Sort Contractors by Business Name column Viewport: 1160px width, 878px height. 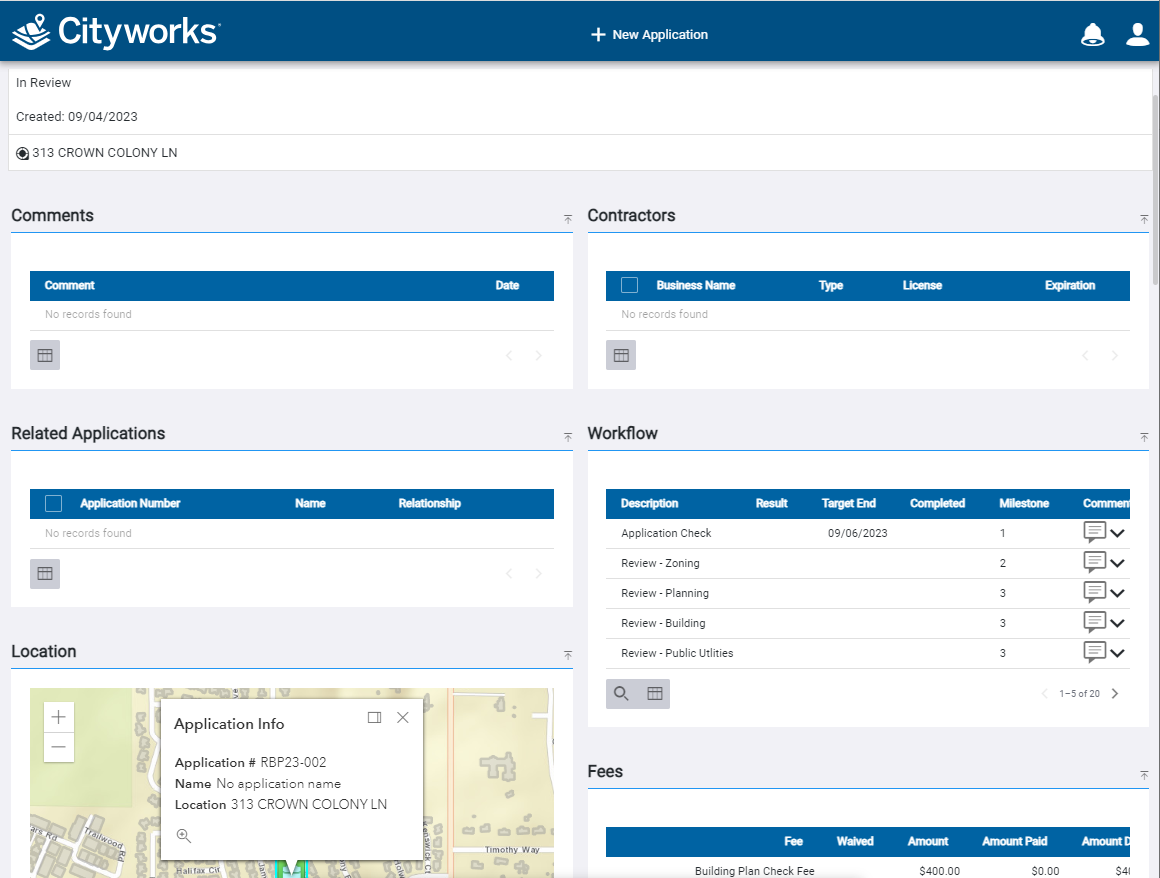click(695, 285)
